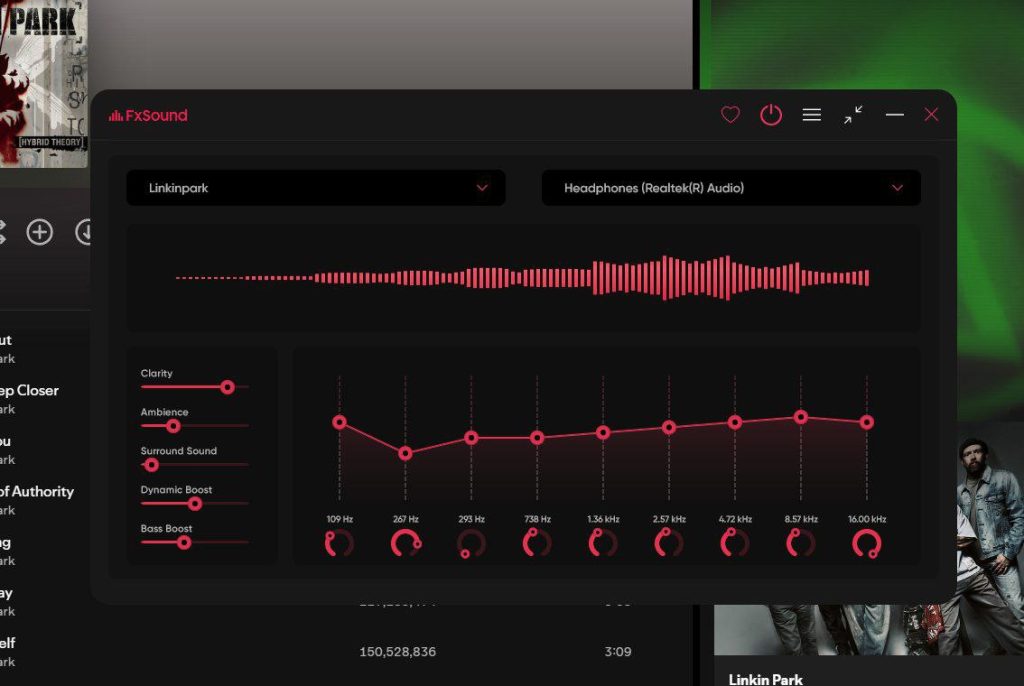Click the 4.72 kHz frequency knob
Viewport: 1024px width, 686px height.
click(x=734, y=543)
